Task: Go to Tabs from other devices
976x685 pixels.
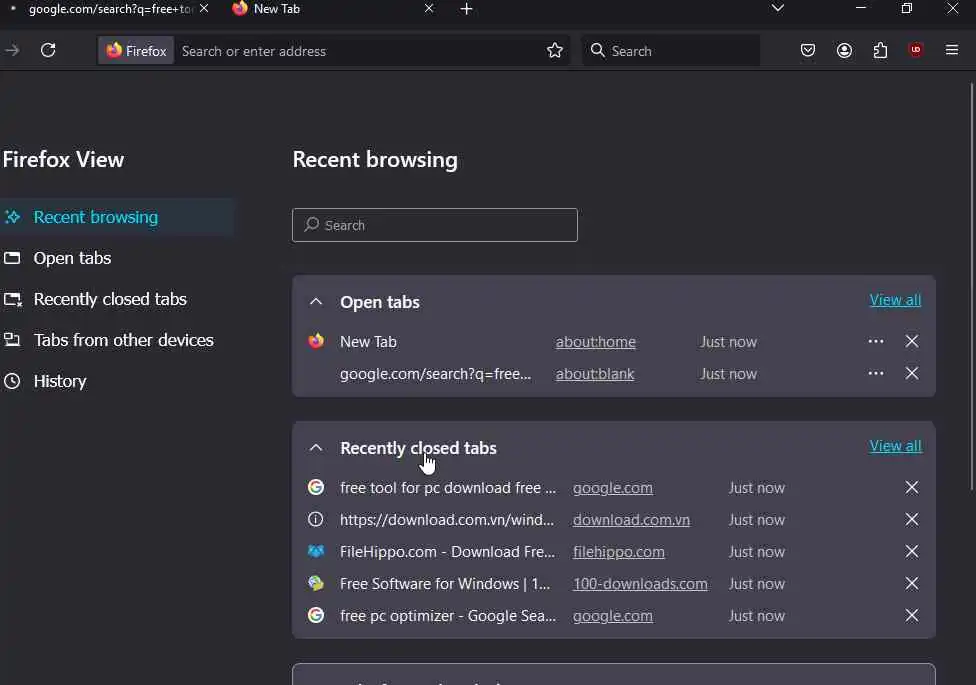Action: [123, 340]
